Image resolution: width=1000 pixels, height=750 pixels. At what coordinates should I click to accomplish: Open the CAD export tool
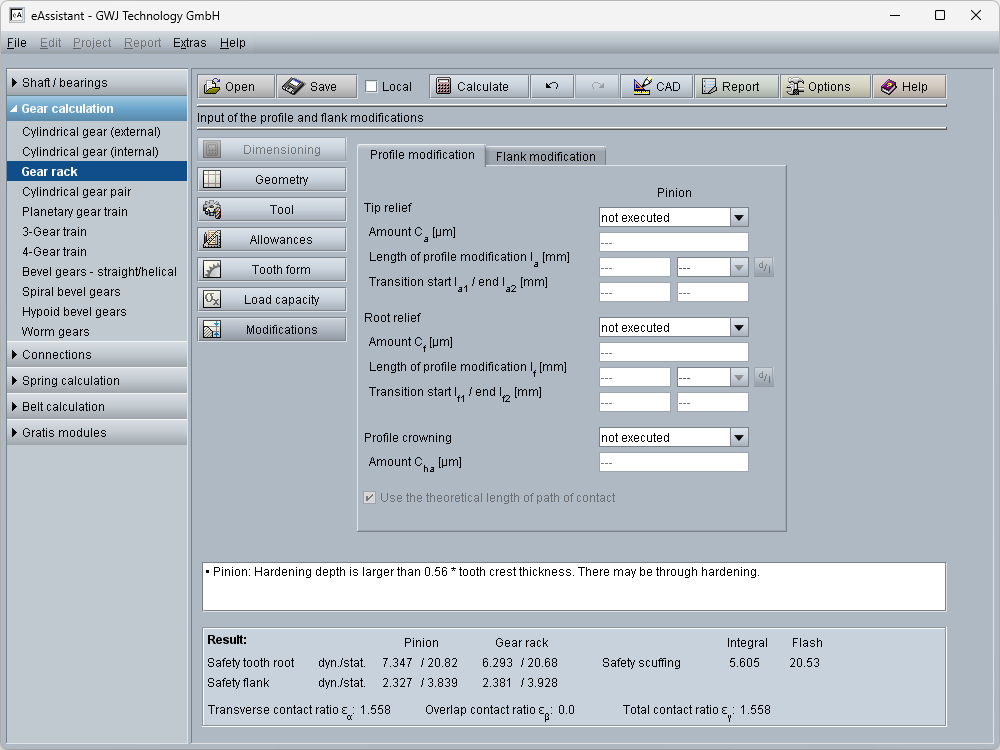[656, 87]
